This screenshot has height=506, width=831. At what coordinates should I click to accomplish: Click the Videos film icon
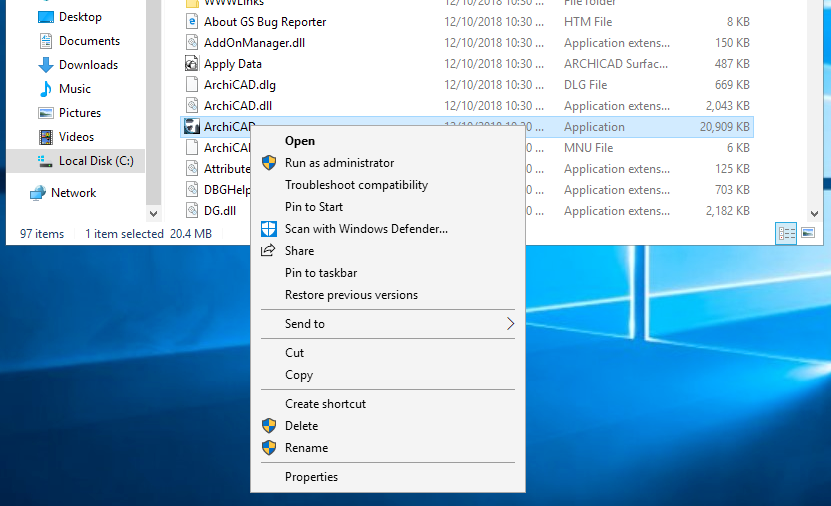(46, 137)
